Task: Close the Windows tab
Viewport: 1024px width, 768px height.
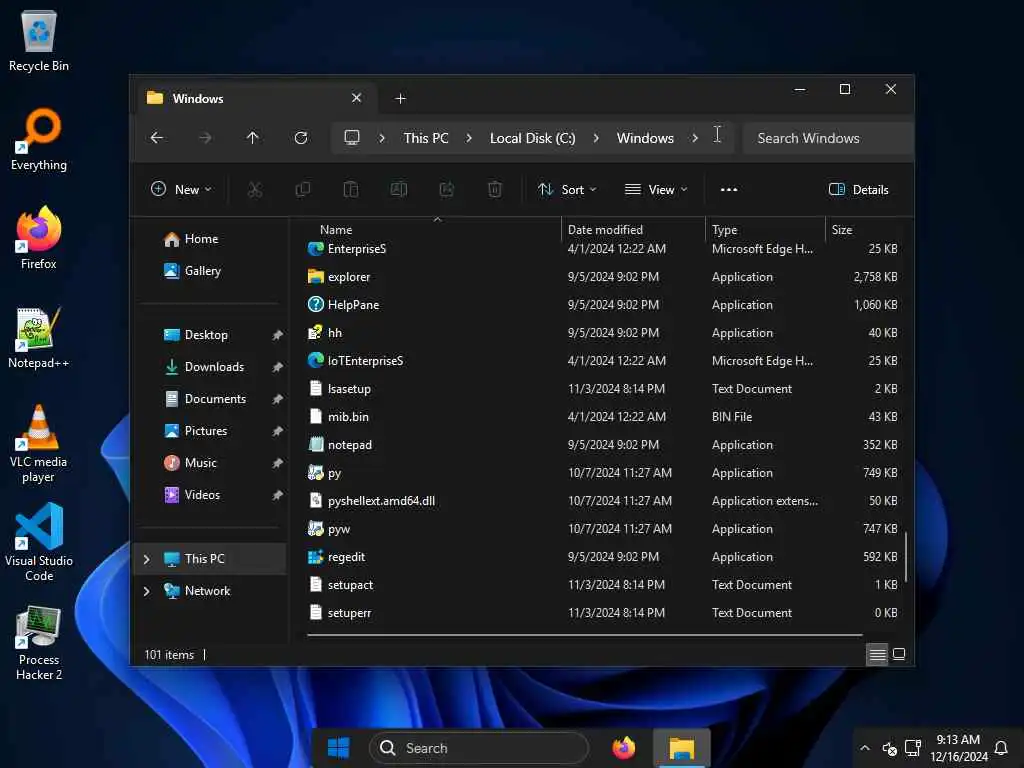Action: tap(357, 98)
